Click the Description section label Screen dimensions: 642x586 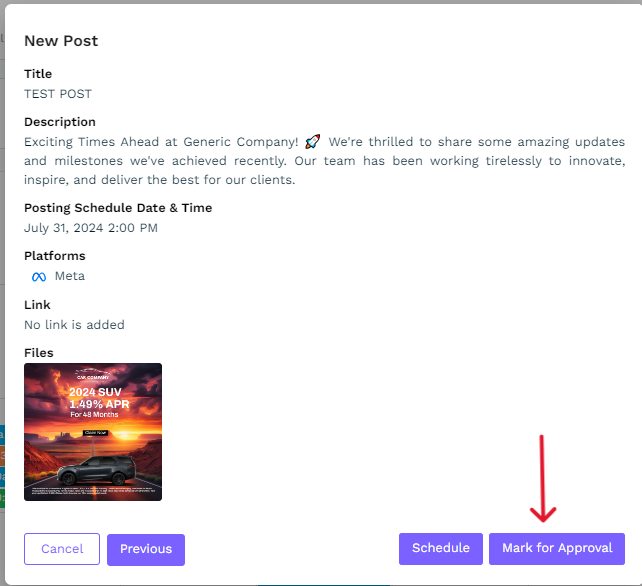click(x=60, y=122)
